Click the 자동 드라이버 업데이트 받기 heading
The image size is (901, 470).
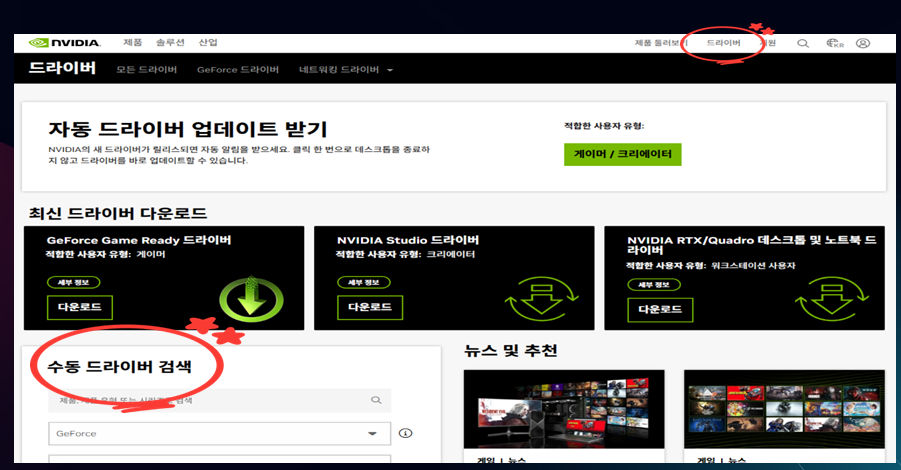188,129
